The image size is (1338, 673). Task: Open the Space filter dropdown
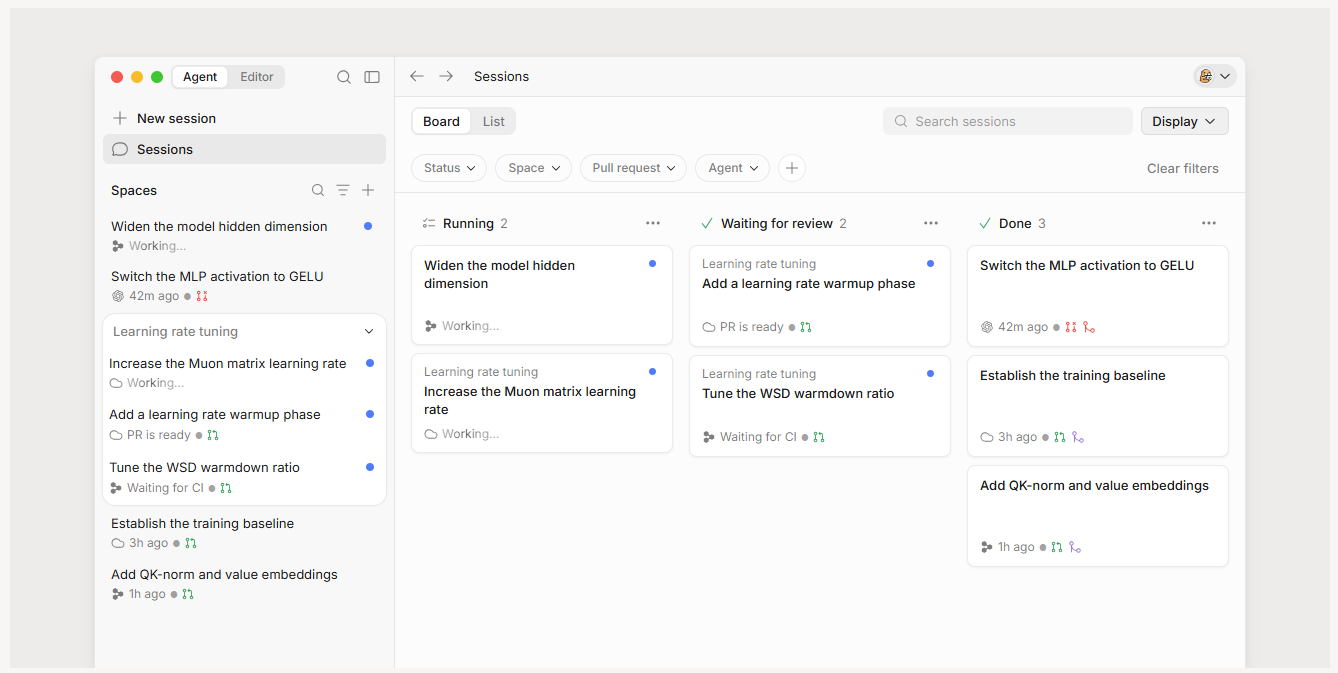534,168
